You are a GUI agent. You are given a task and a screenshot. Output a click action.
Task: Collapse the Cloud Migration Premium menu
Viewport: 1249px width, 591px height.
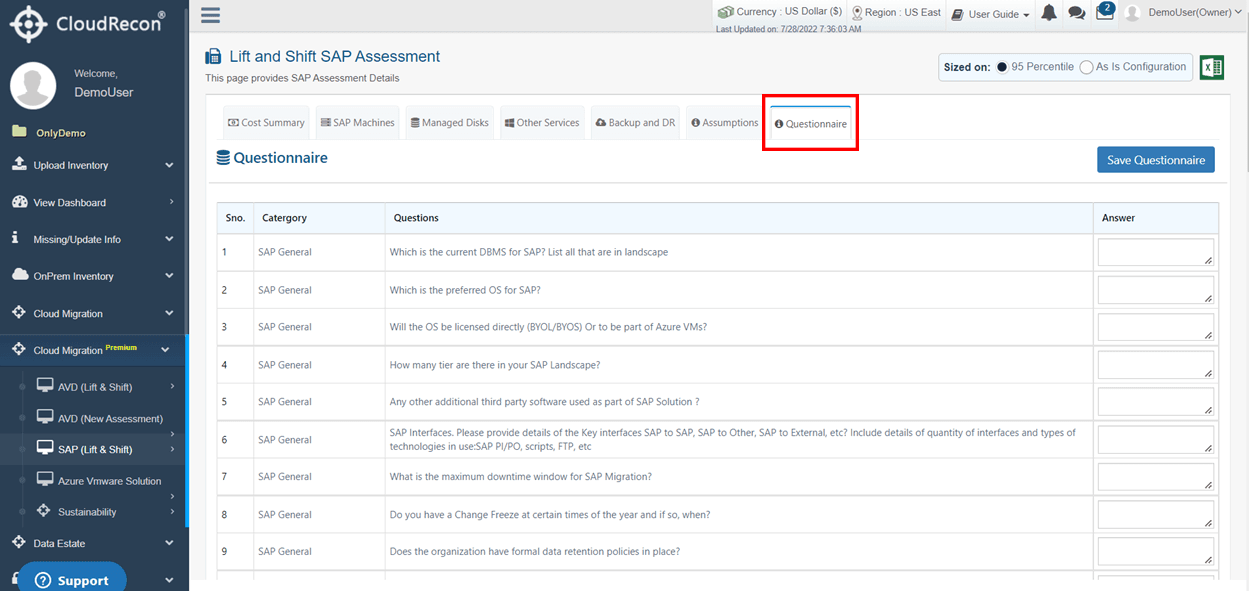tap(94, 350)
